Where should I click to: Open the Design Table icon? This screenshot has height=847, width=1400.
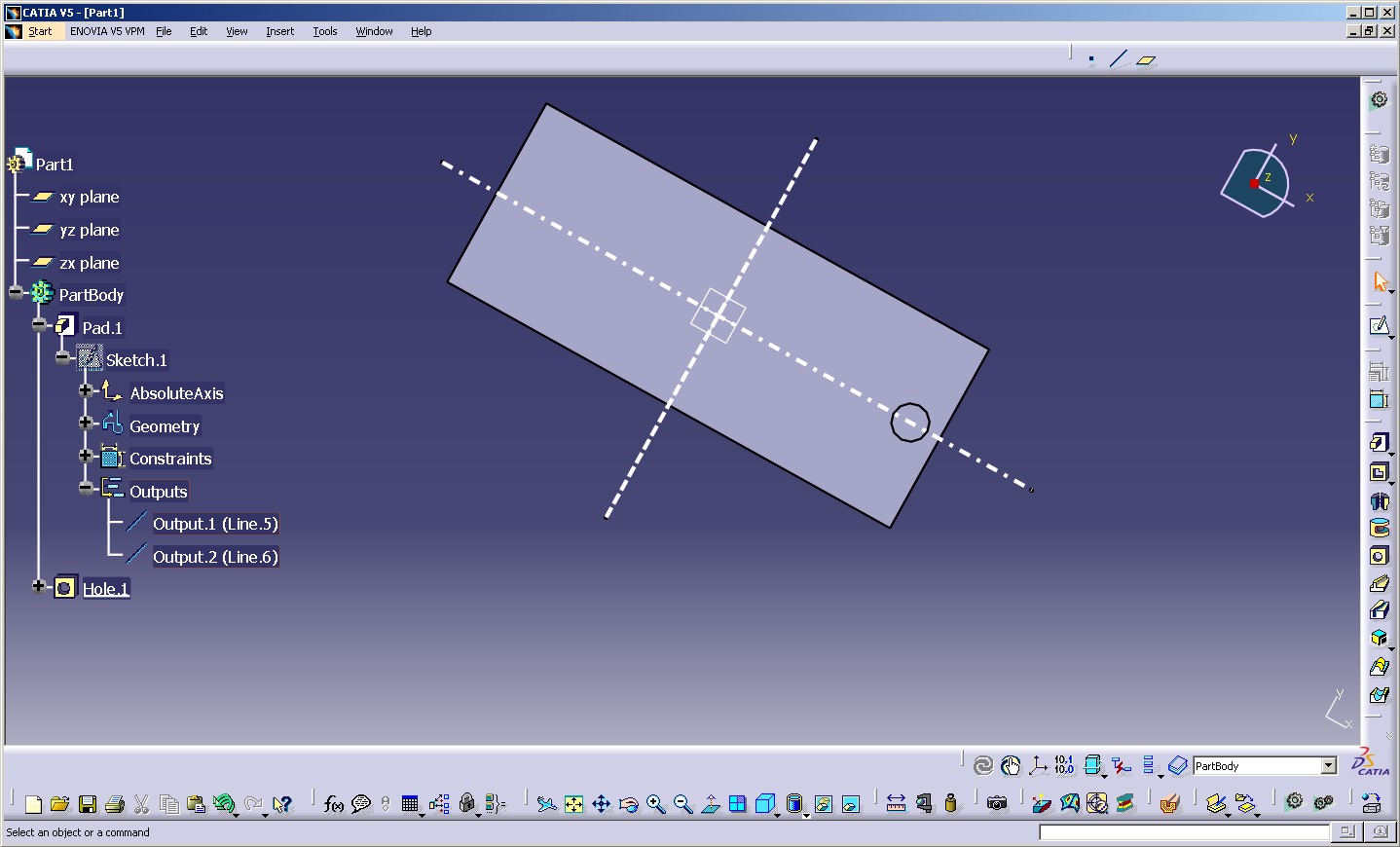pos(410,804)
